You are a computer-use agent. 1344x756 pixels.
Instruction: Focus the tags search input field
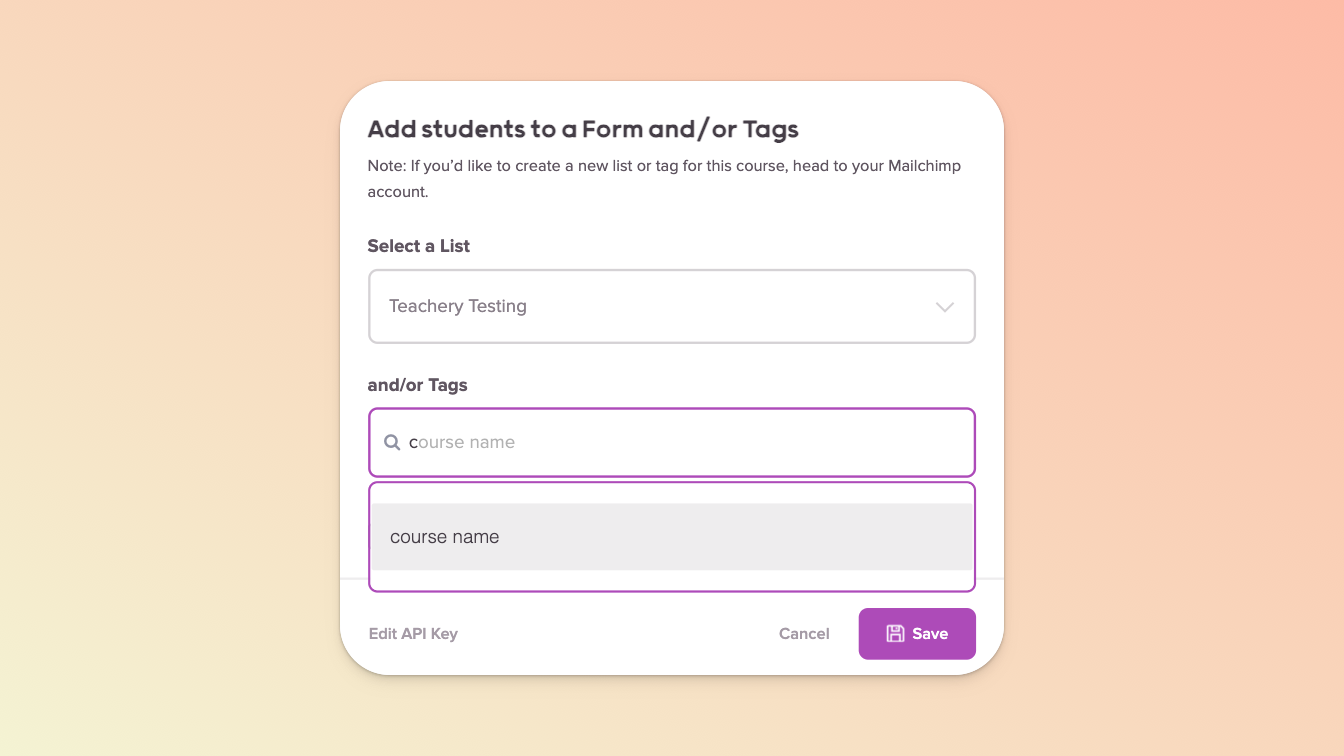tap(700, 442)
